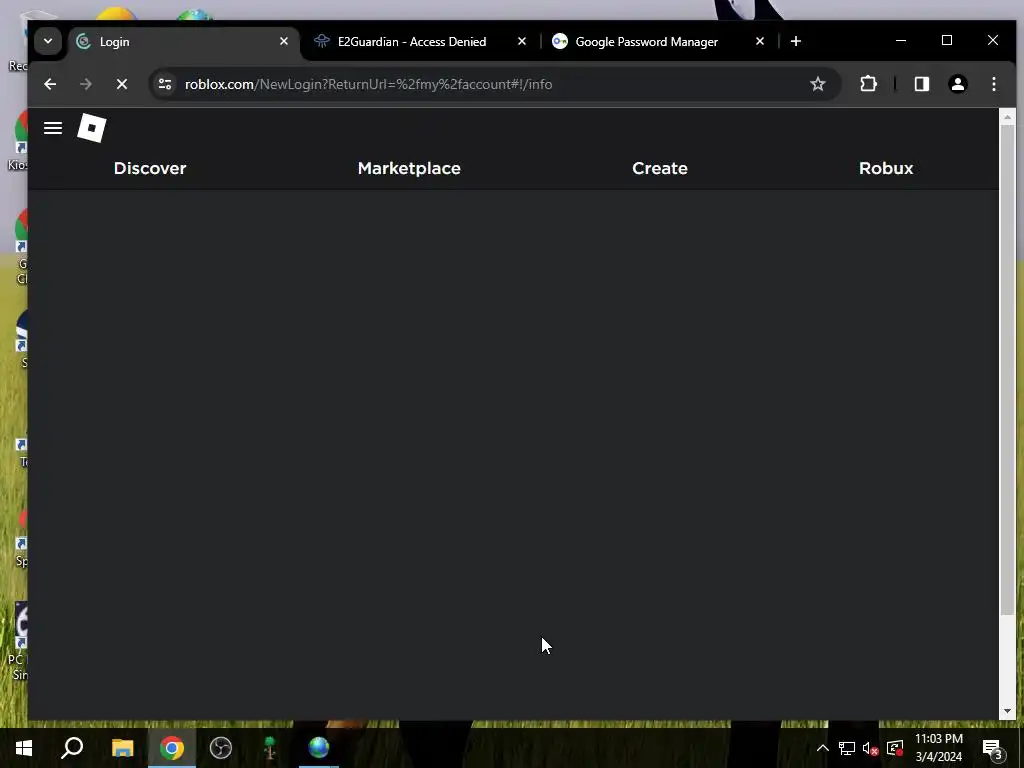Click the muted volume tray icon
This screenshot has width=1024, height=768.
(x=870, y=748)
